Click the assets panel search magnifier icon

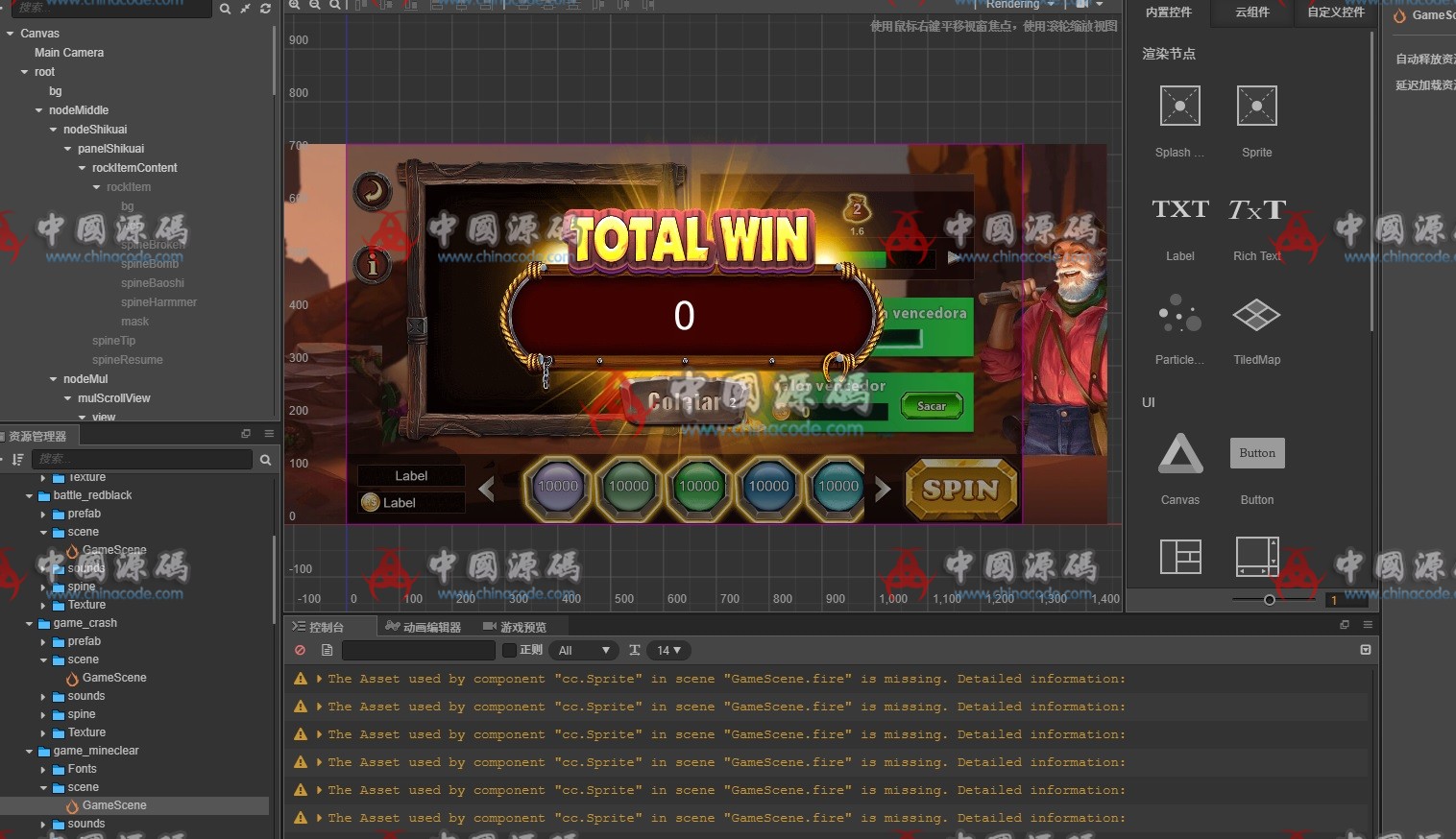pos(265,460)
